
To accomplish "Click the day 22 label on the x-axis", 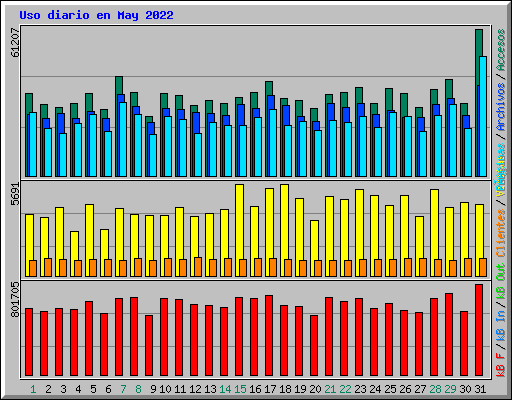I will (345, 389).
